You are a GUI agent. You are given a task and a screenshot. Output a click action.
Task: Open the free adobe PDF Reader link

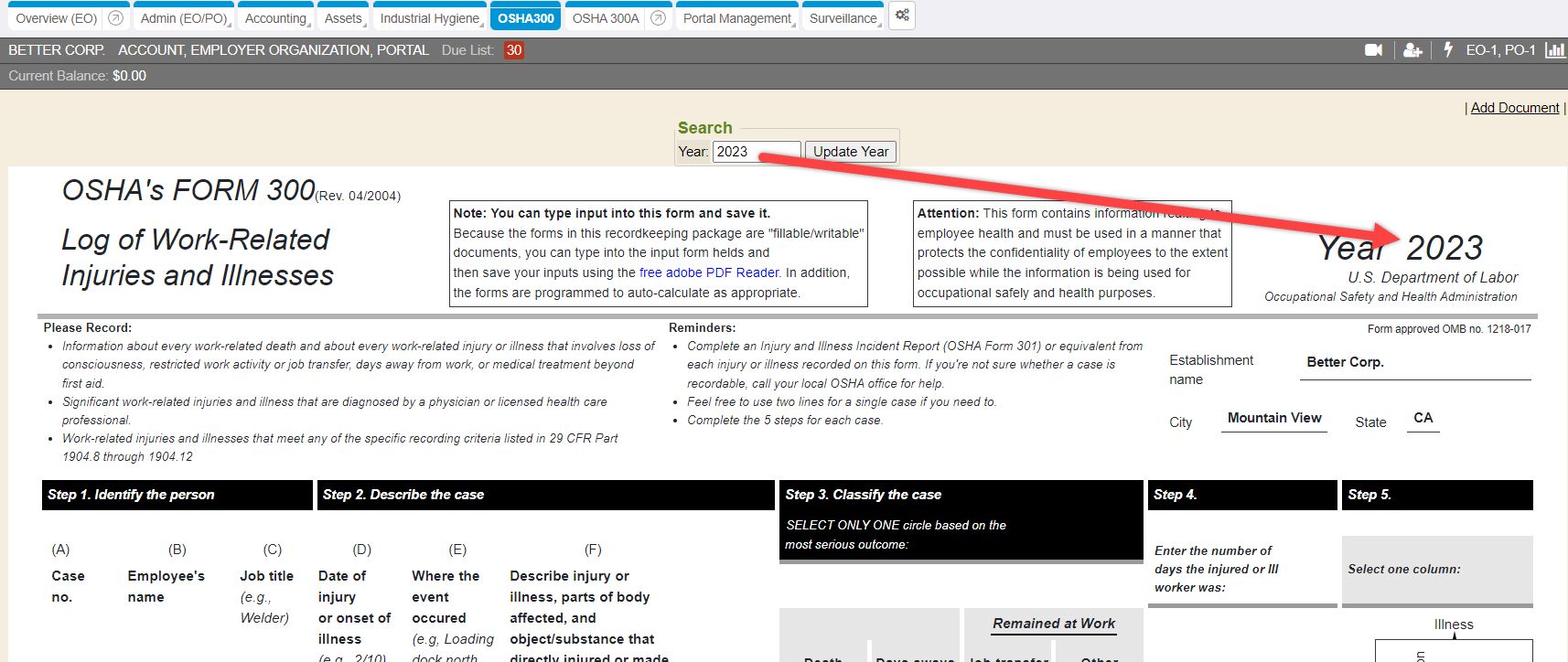pyautogui.click(x=709, y=272)
